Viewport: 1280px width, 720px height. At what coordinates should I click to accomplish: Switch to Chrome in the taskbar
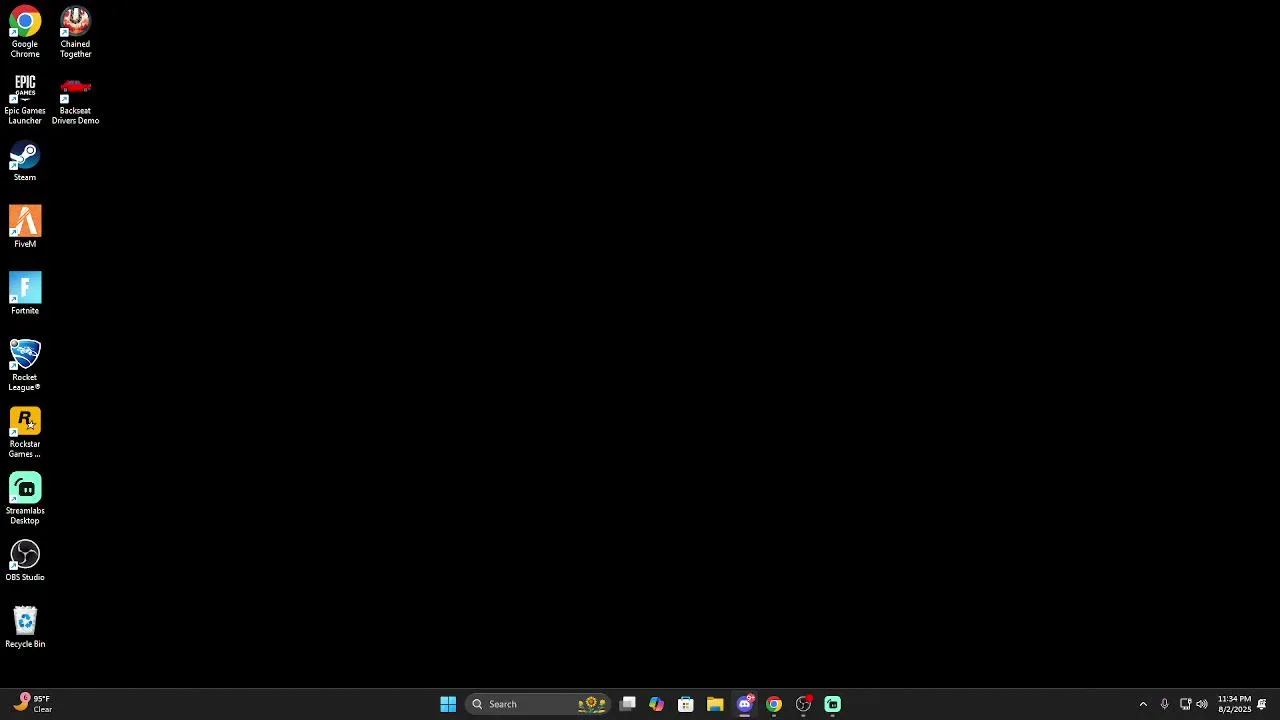(774, 704)
